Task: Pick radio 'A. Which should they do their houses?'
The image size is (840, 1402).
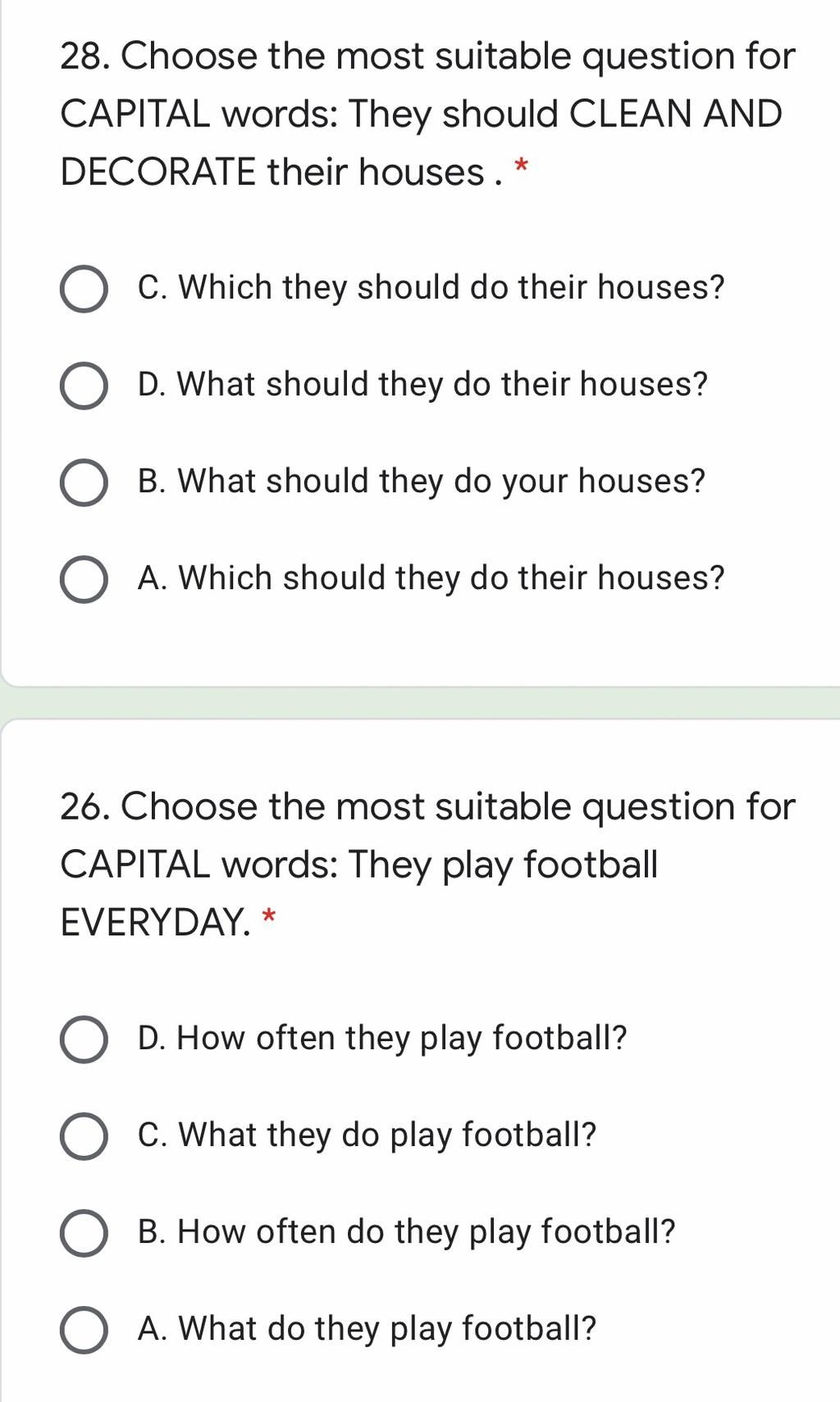Action: 84,579
